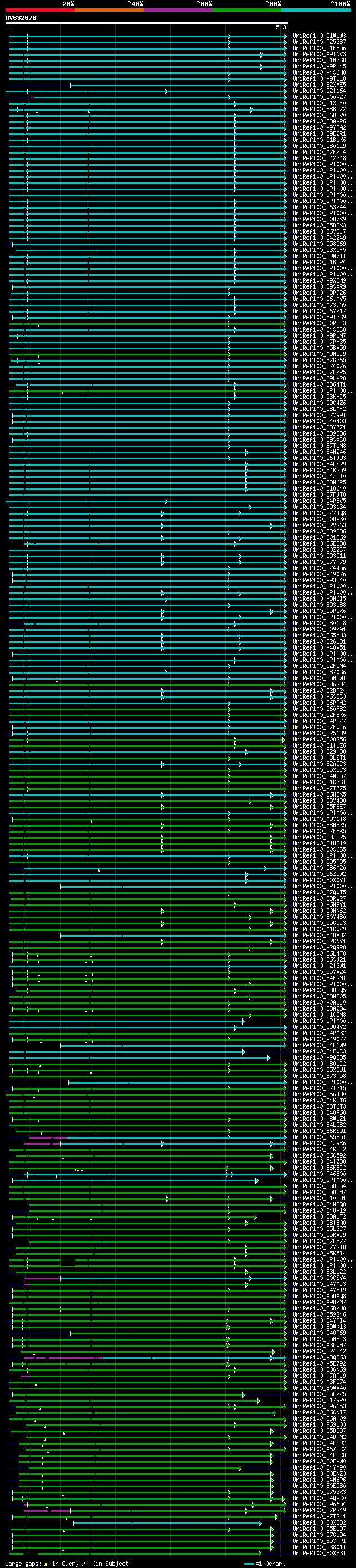Click label UniRef100_Q801L9
The height and width of the screenshot is (1568, 356).
point(319,146)
